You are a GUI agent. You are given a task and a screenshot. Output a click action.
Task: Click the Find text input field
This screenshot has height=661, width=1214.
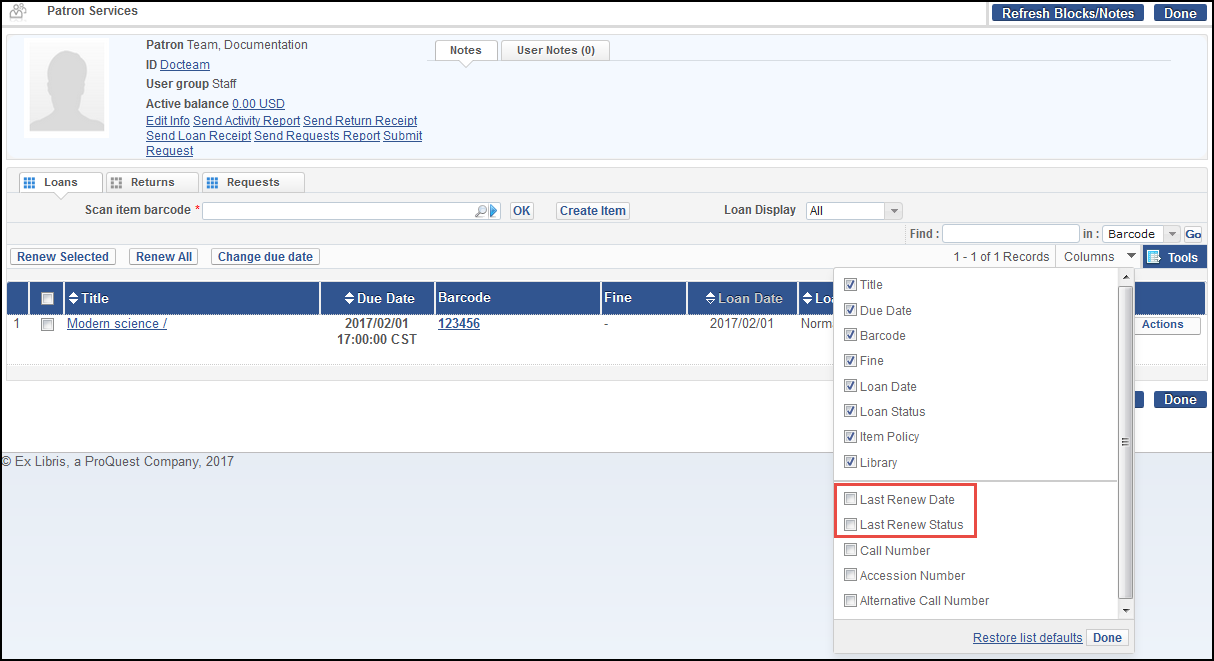1011,234
